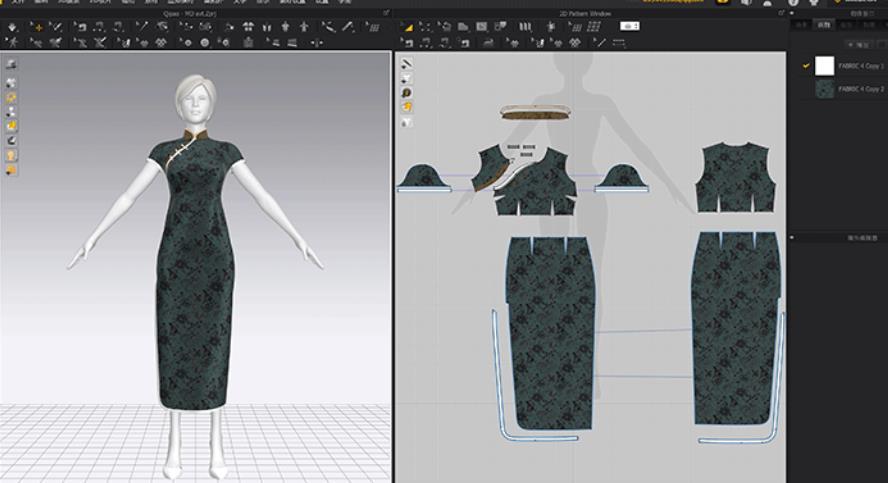Click the Add (+ 增加) button above fabric list

[861, 45]
